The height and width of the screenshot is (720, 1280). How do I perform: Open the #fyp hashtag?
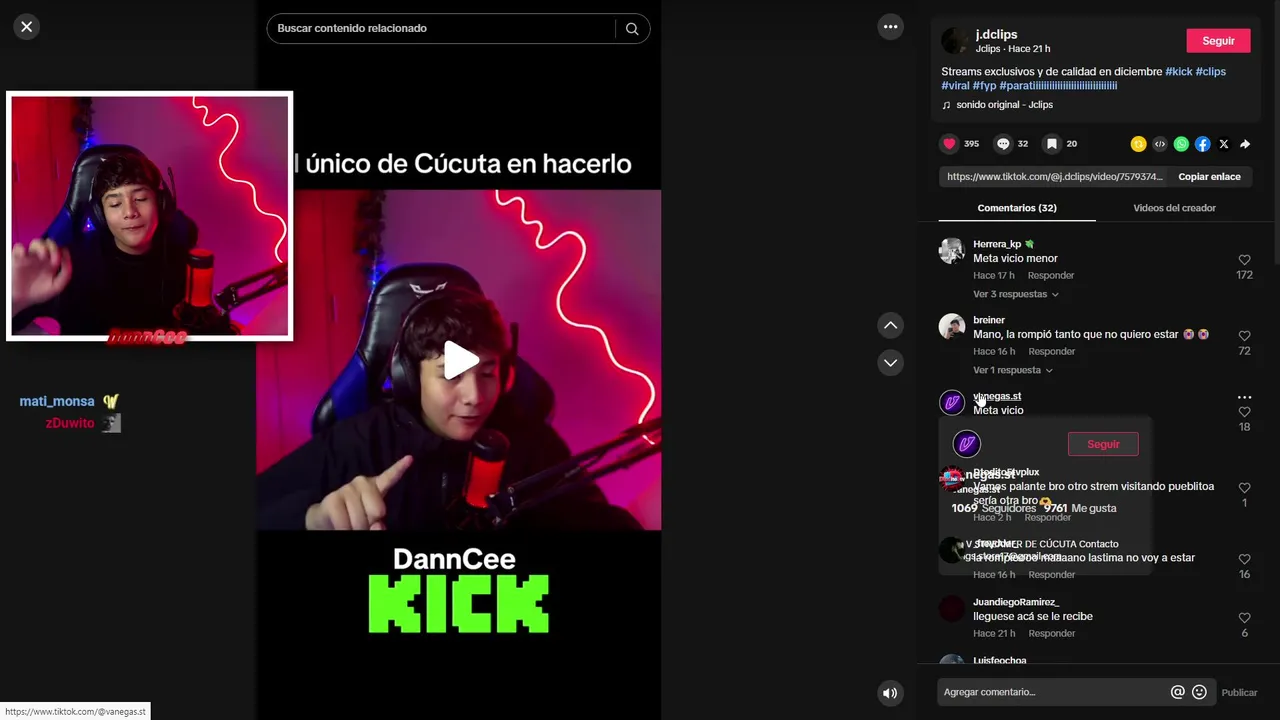[x=984, y=86]
